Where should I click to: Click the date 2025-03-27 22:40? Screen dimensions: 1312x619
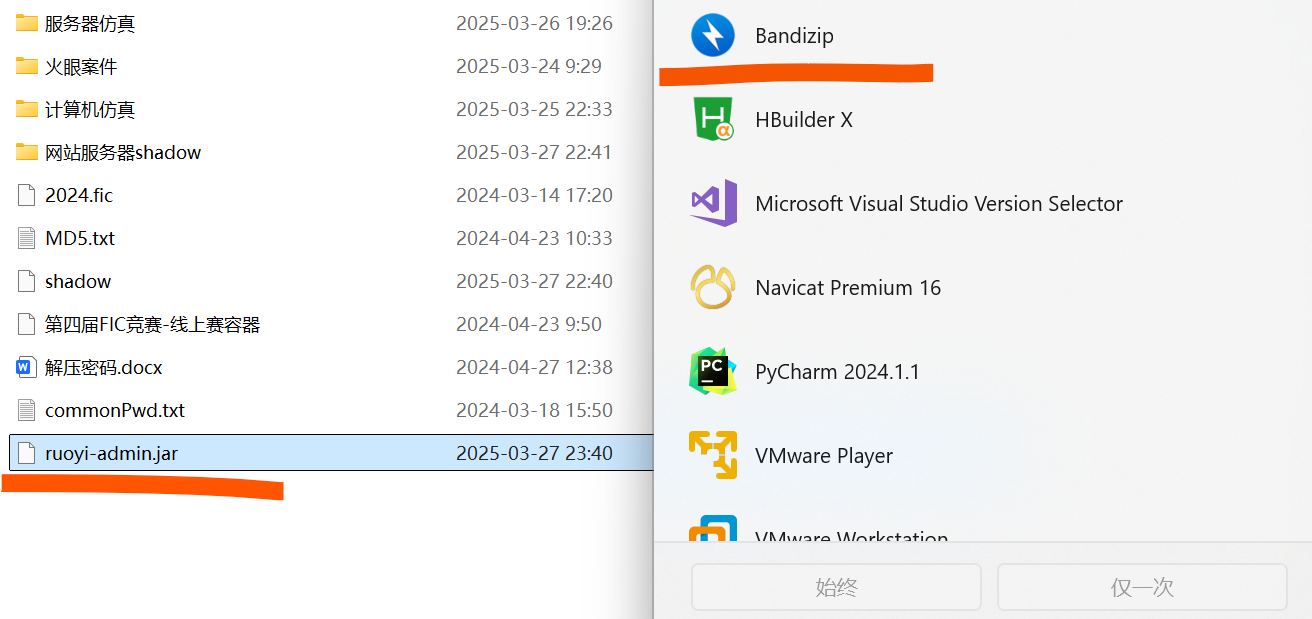534,281
